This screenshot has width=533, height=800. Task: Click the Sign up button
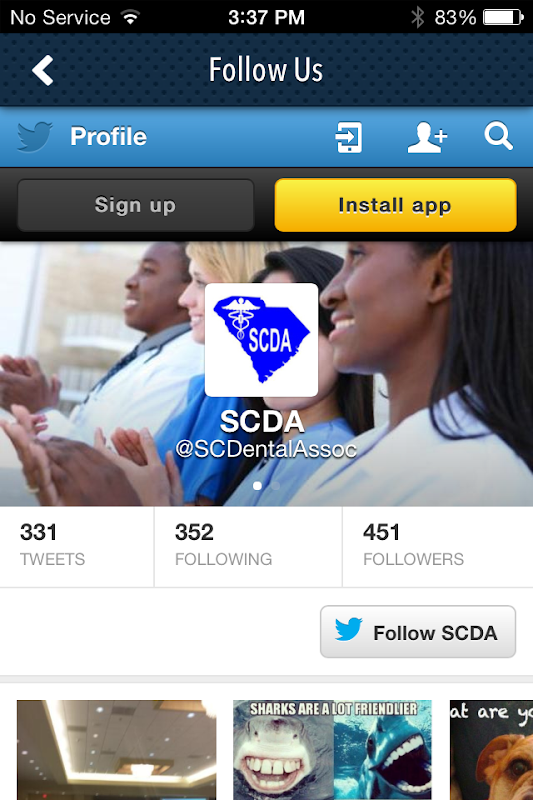click(136, 205)
